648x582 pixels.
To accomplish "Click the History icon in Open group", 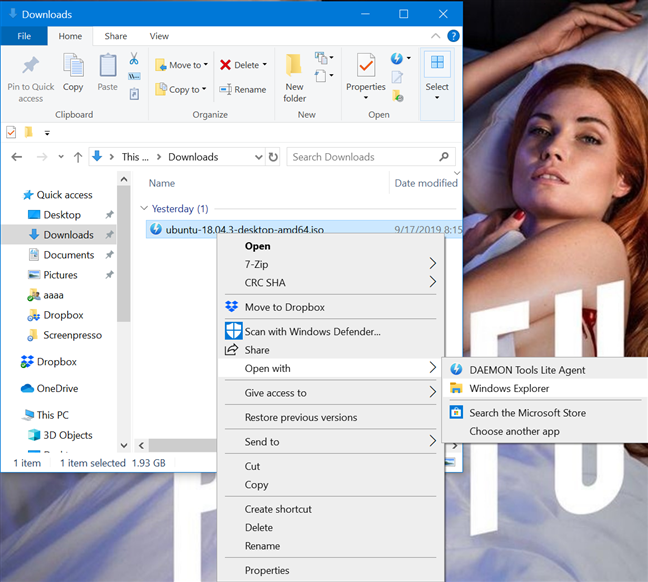I will 398,96.
